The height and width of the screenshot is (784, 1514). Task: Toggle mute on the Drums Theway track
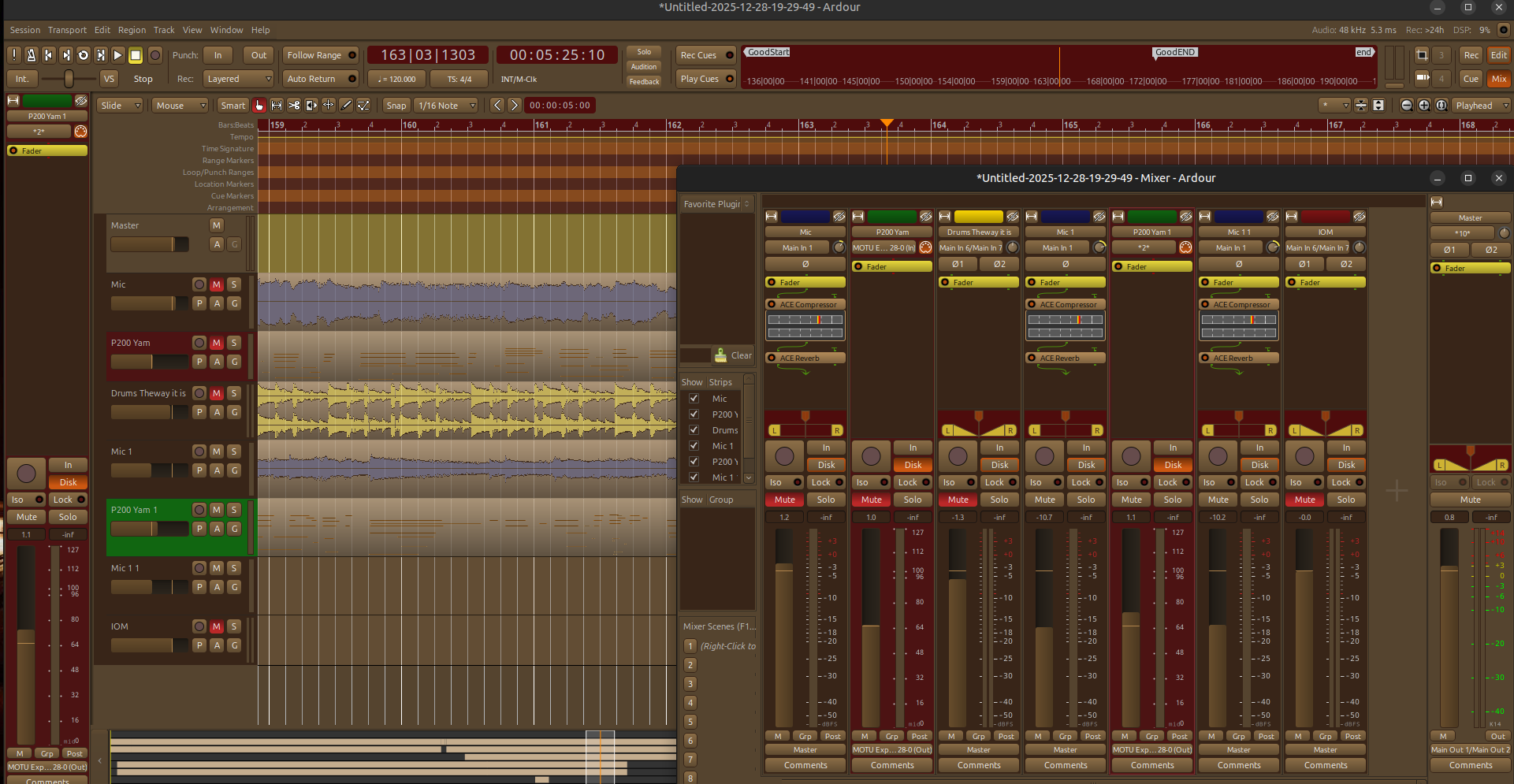coord(217,393)
